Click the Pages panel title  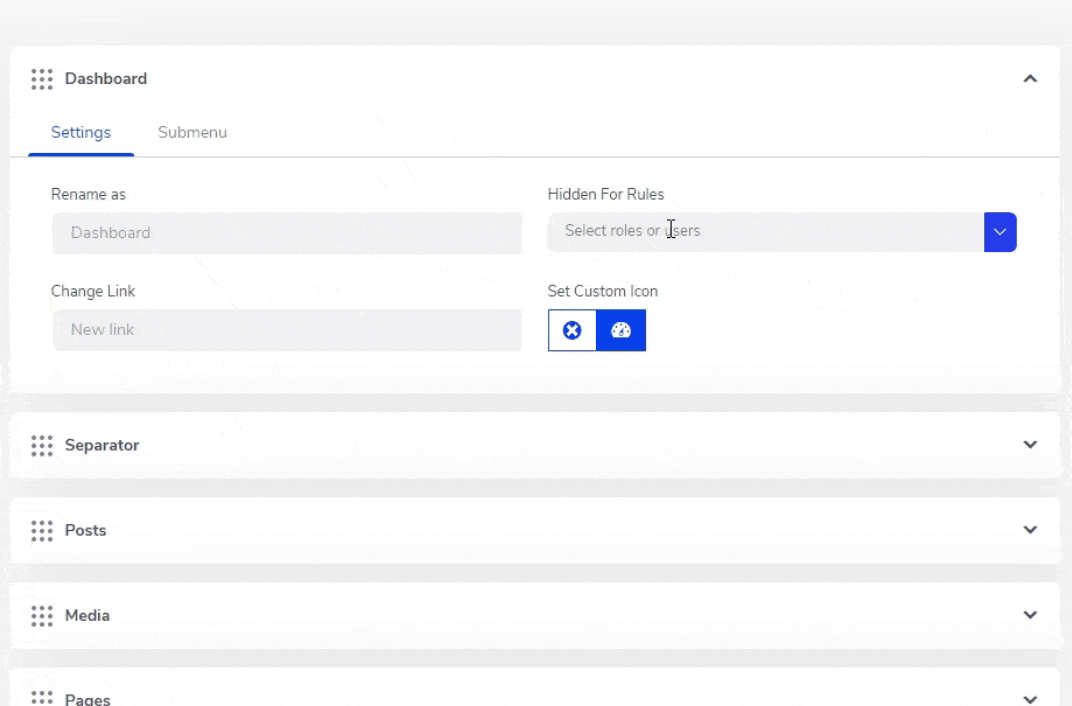point(88,699)
